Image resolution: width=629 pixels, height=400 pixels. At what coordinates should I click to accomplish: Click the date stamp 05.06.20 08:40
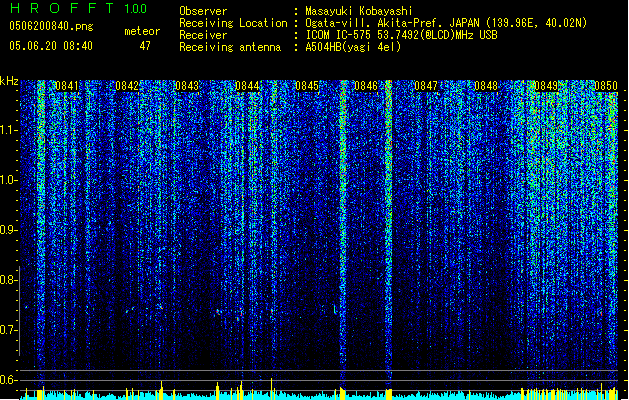tap(51, 46)
